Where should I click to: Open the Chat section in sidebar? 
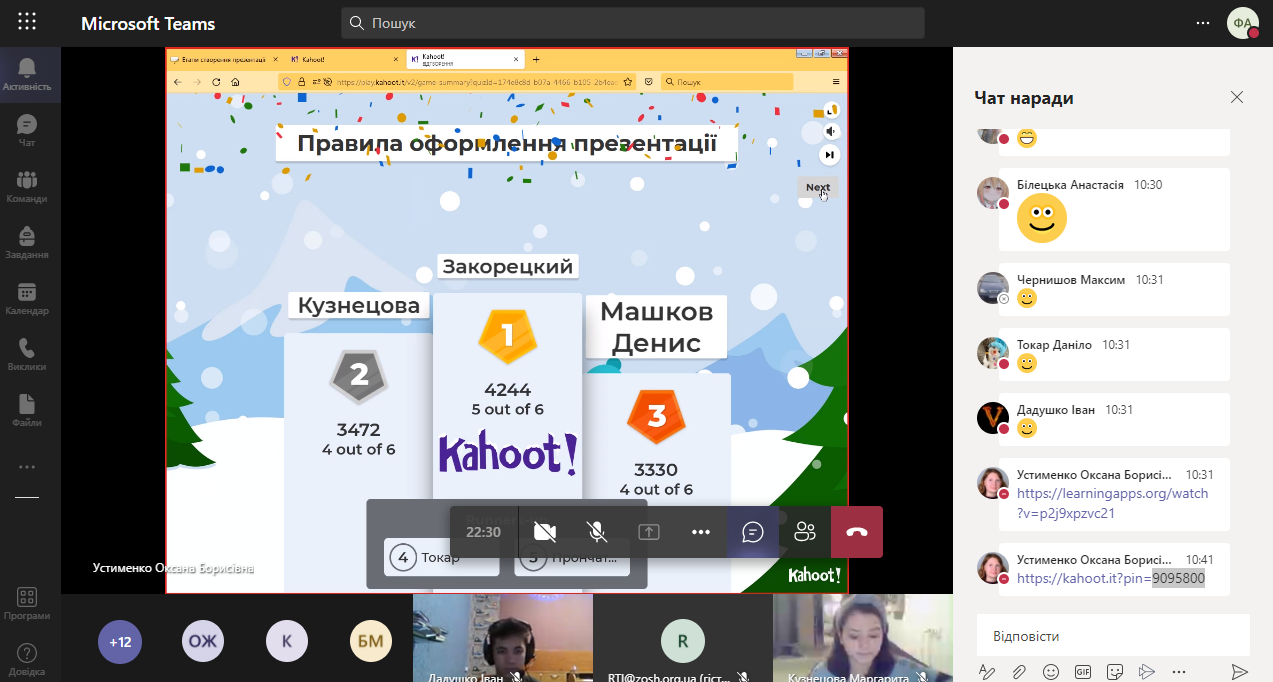click(27, 130)
